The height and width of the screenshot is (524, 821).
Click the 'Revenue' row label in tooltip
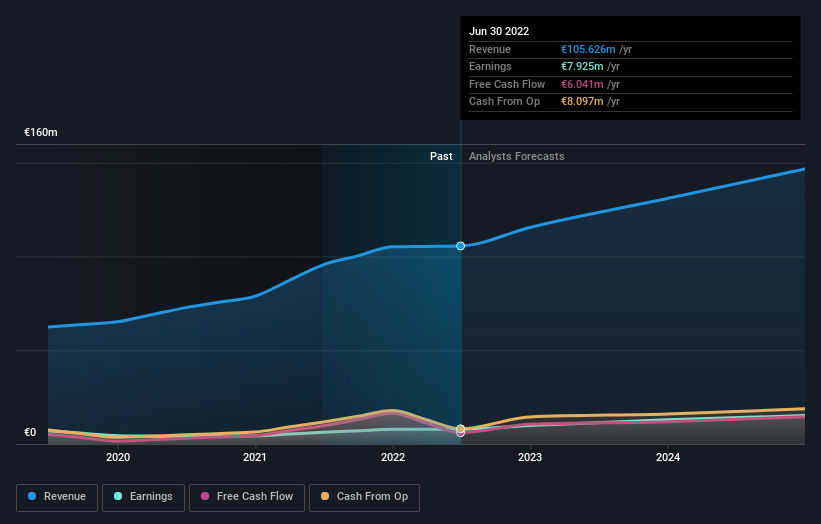click(490, 49)
